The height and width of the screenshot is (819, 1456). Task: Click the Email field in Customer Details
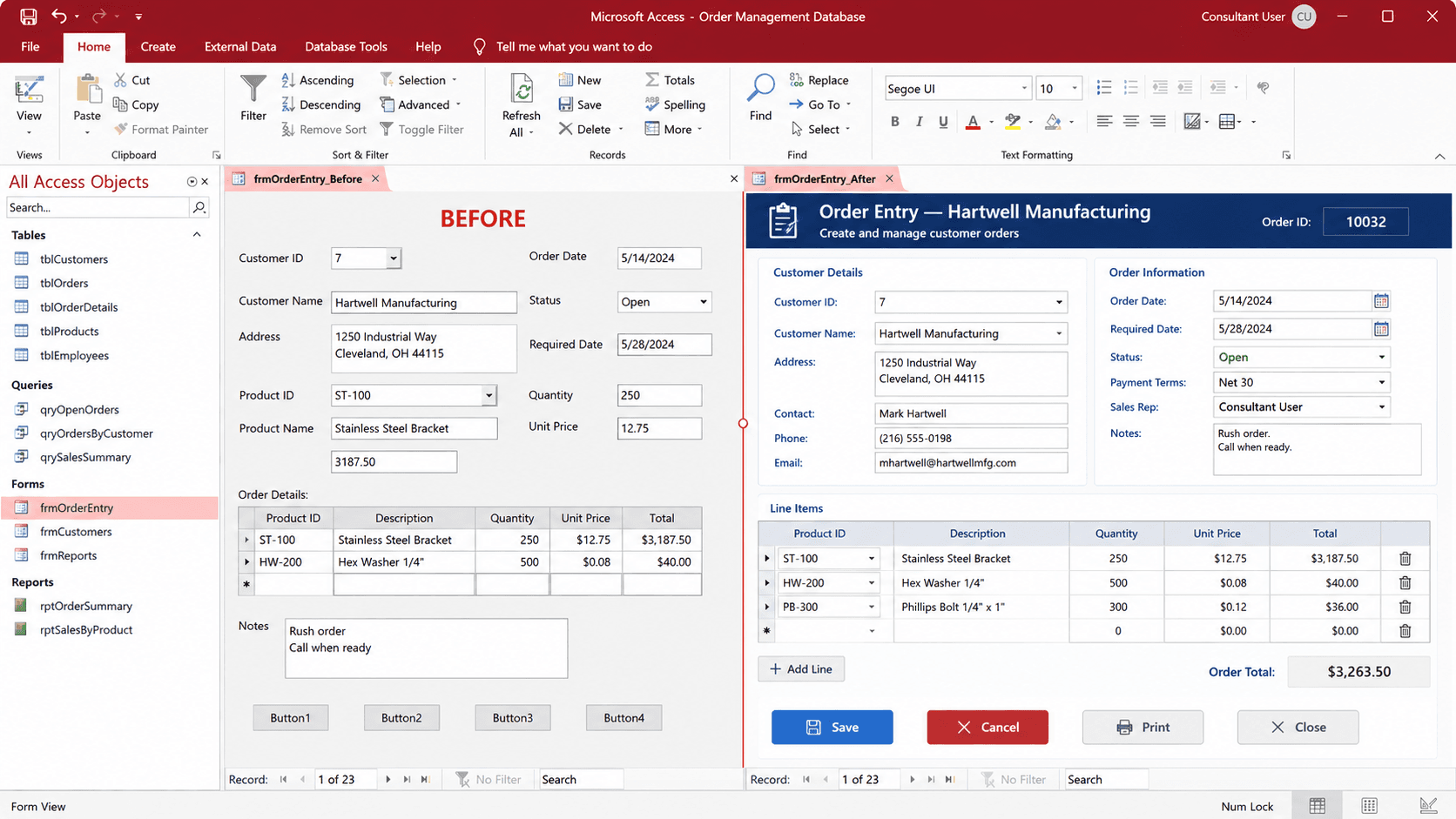coord(971,463)
